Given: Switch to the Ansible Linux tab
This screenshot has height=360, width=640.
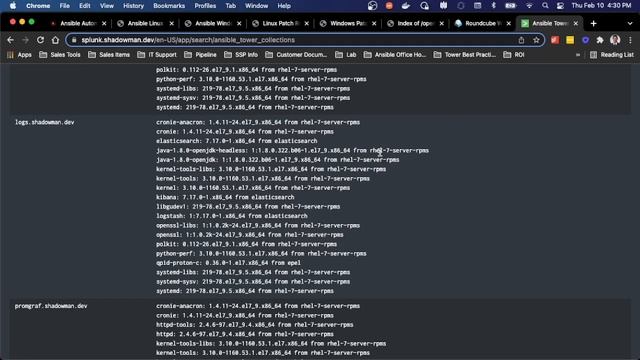Looking at the screenshot, I should click(145, 24).
